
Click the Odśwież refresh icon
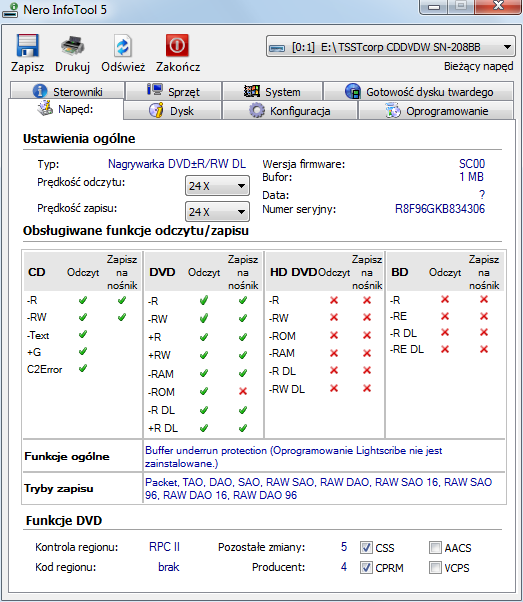[x=123, y=46]
